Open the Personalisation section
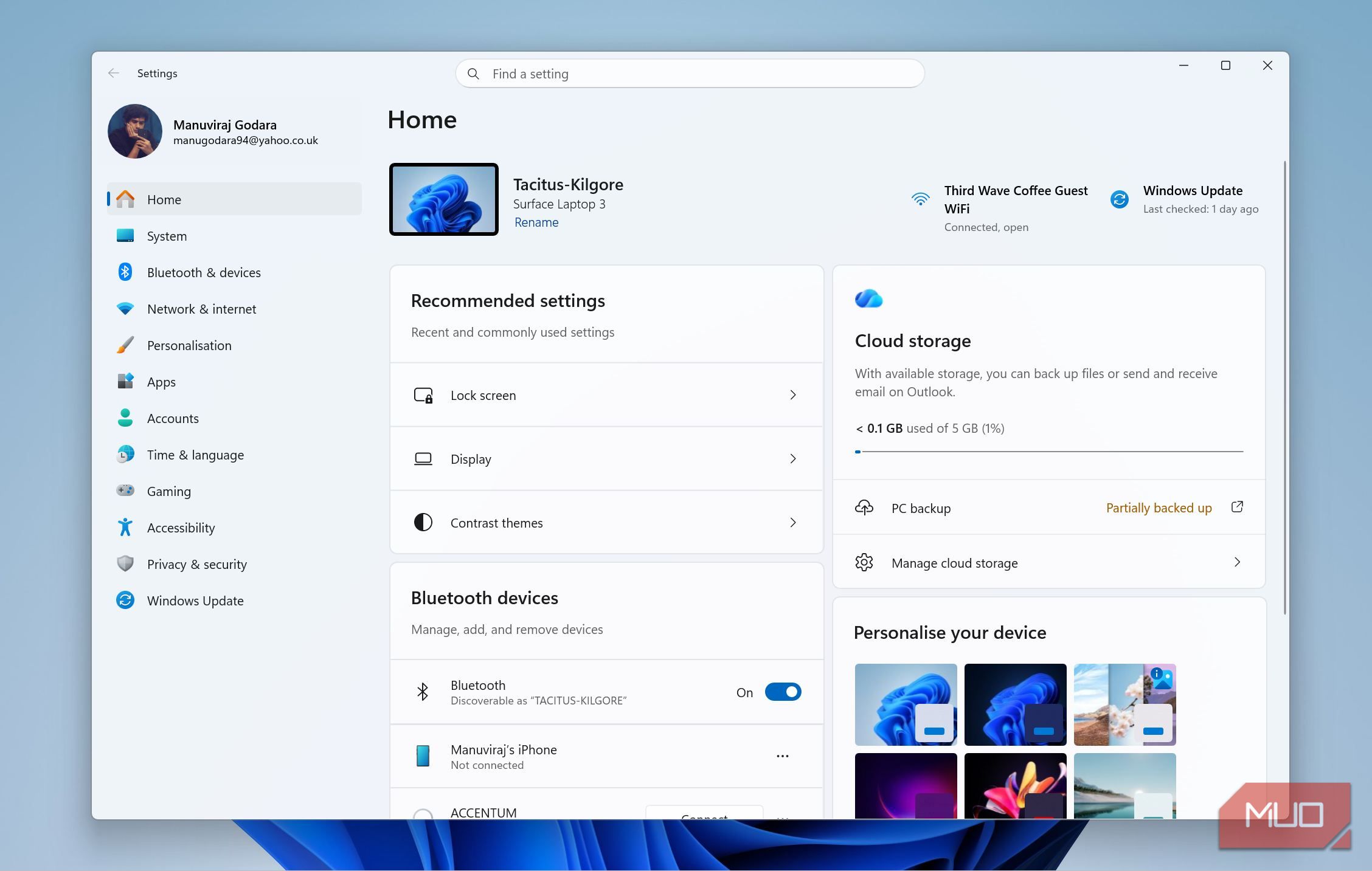The height and width of the screenshot is (871, 1372). [234, 345]
